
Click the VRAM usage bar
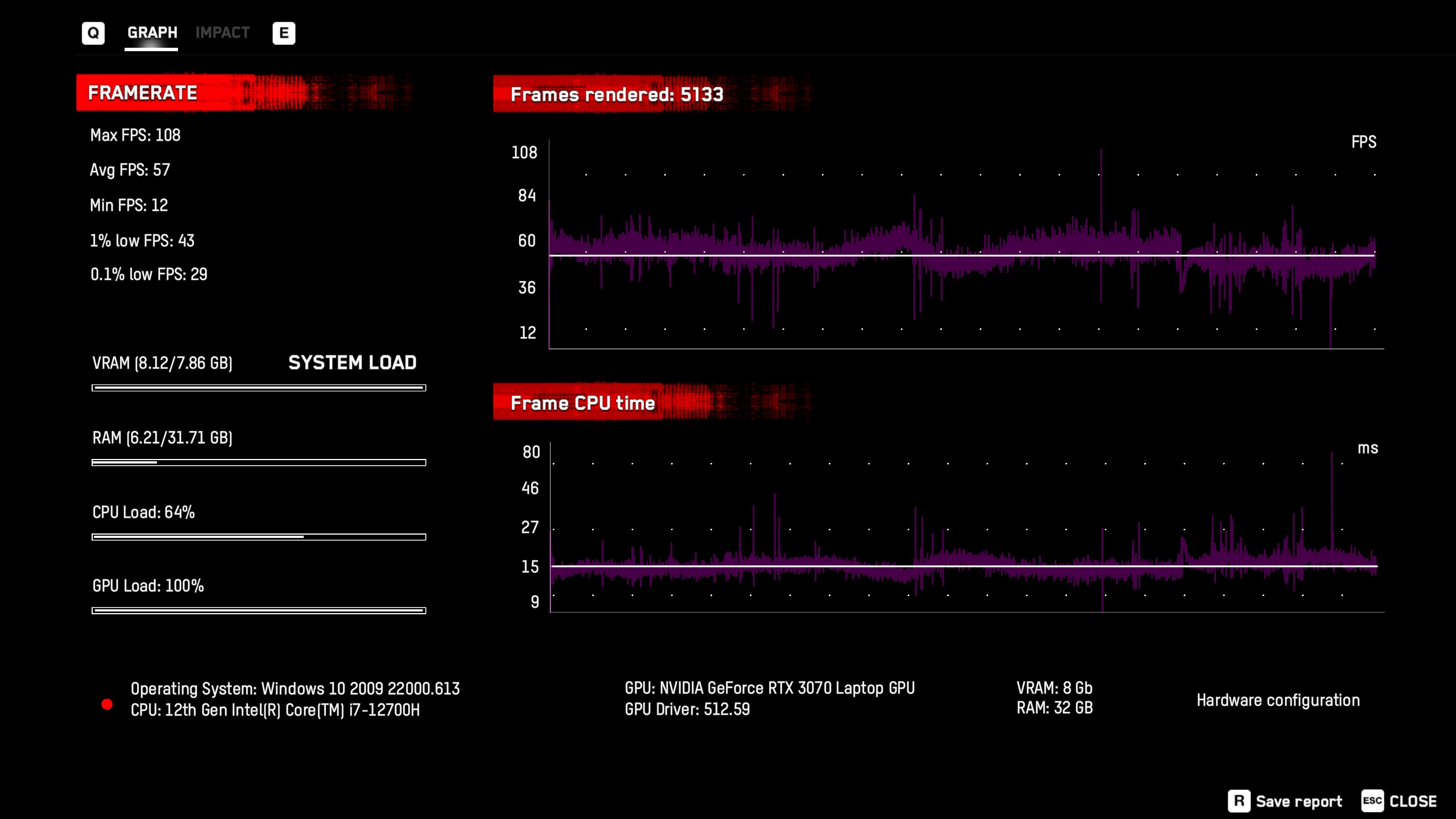coord(259,388)
